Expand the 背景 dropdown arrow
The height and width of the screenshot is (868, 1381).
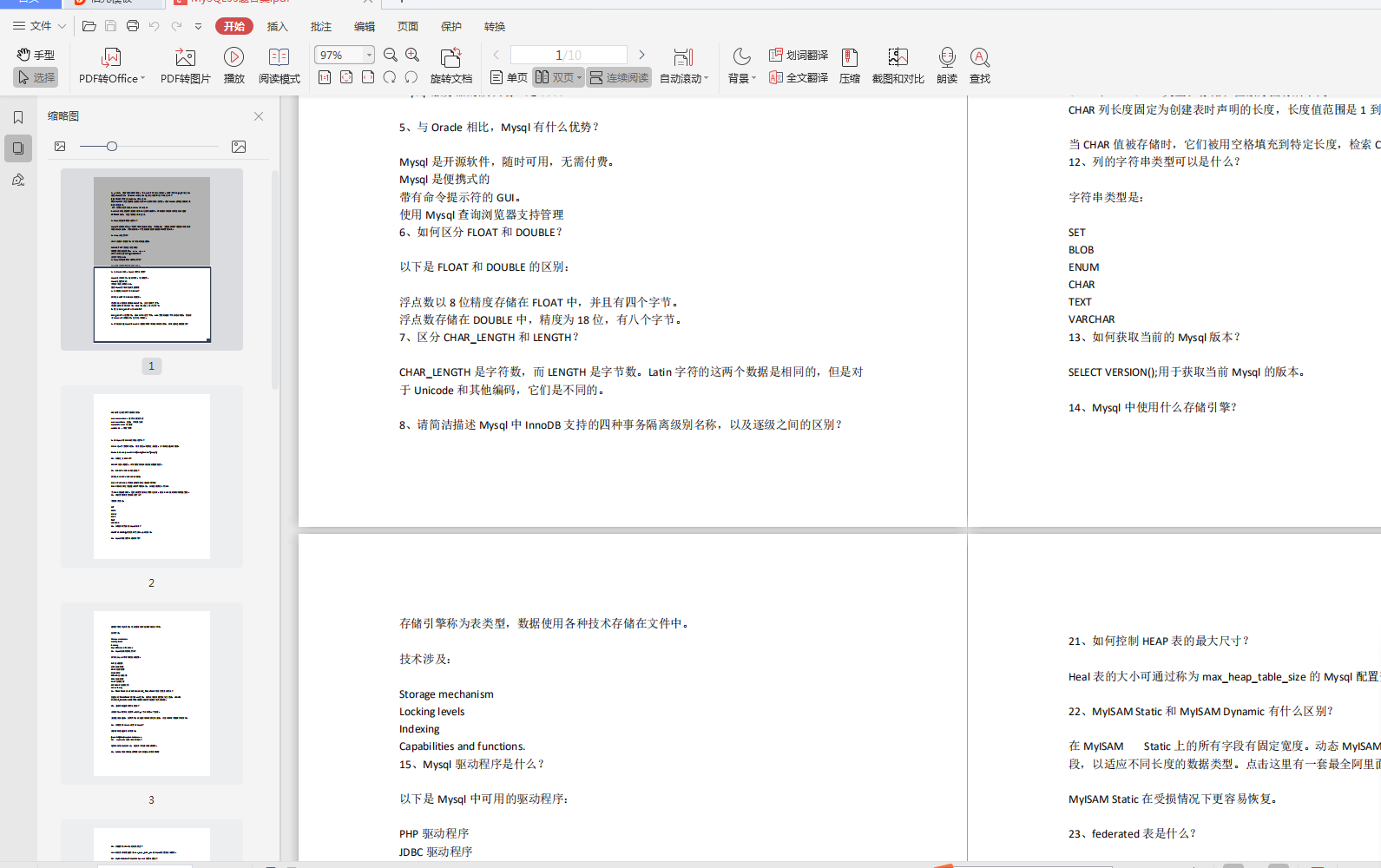753,78
